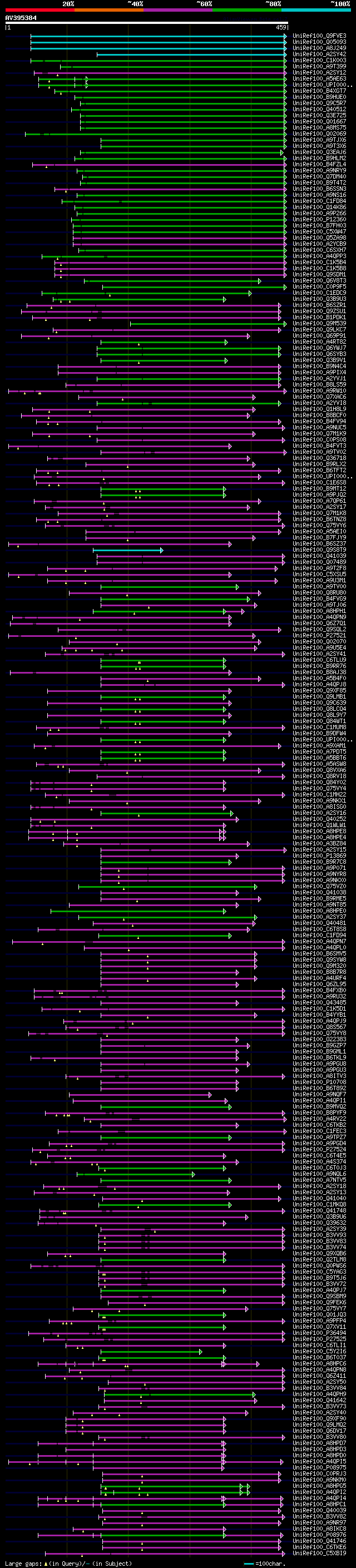This screenshot has width=356, height=1568.
Task: Select hit label UniRef100_C1FD84
Action: (319, 201)
